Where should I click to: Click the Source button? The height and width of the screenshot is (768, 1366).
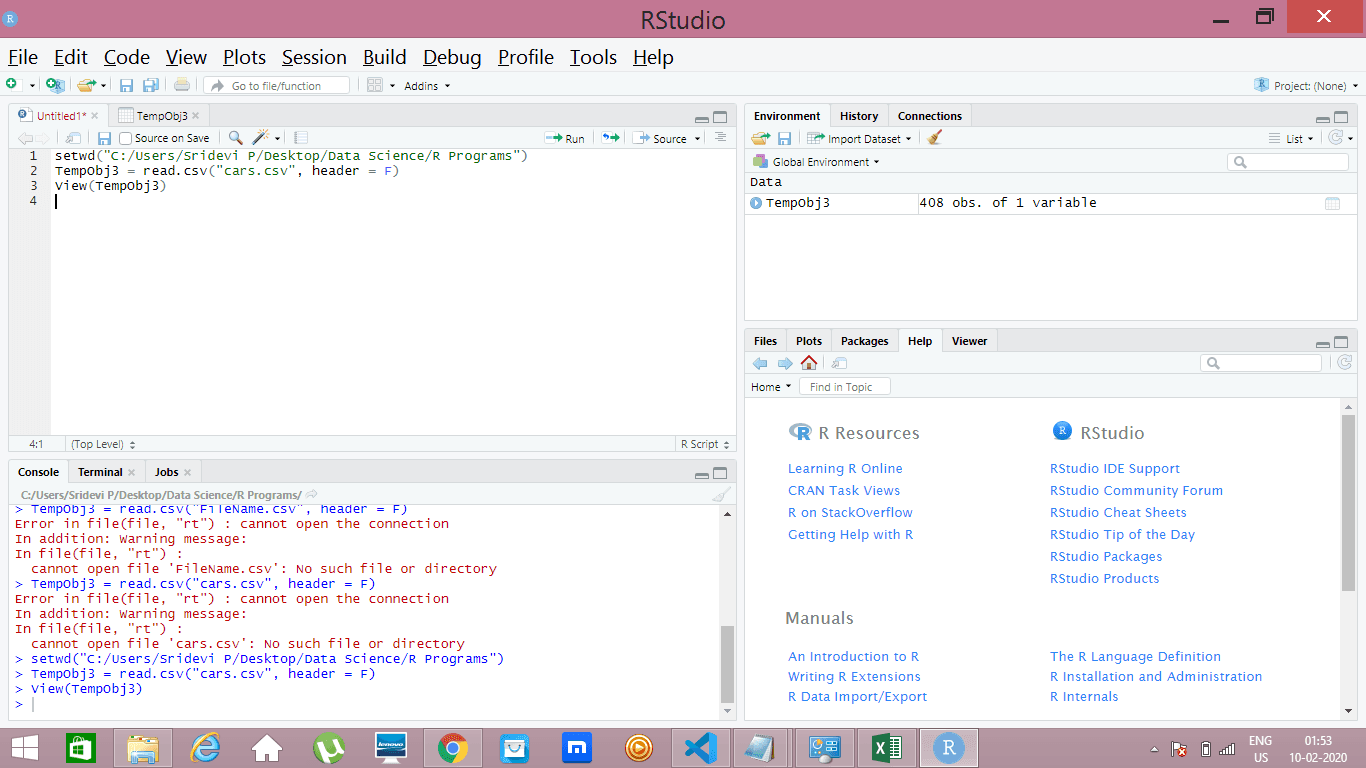[x=660, y=138]
